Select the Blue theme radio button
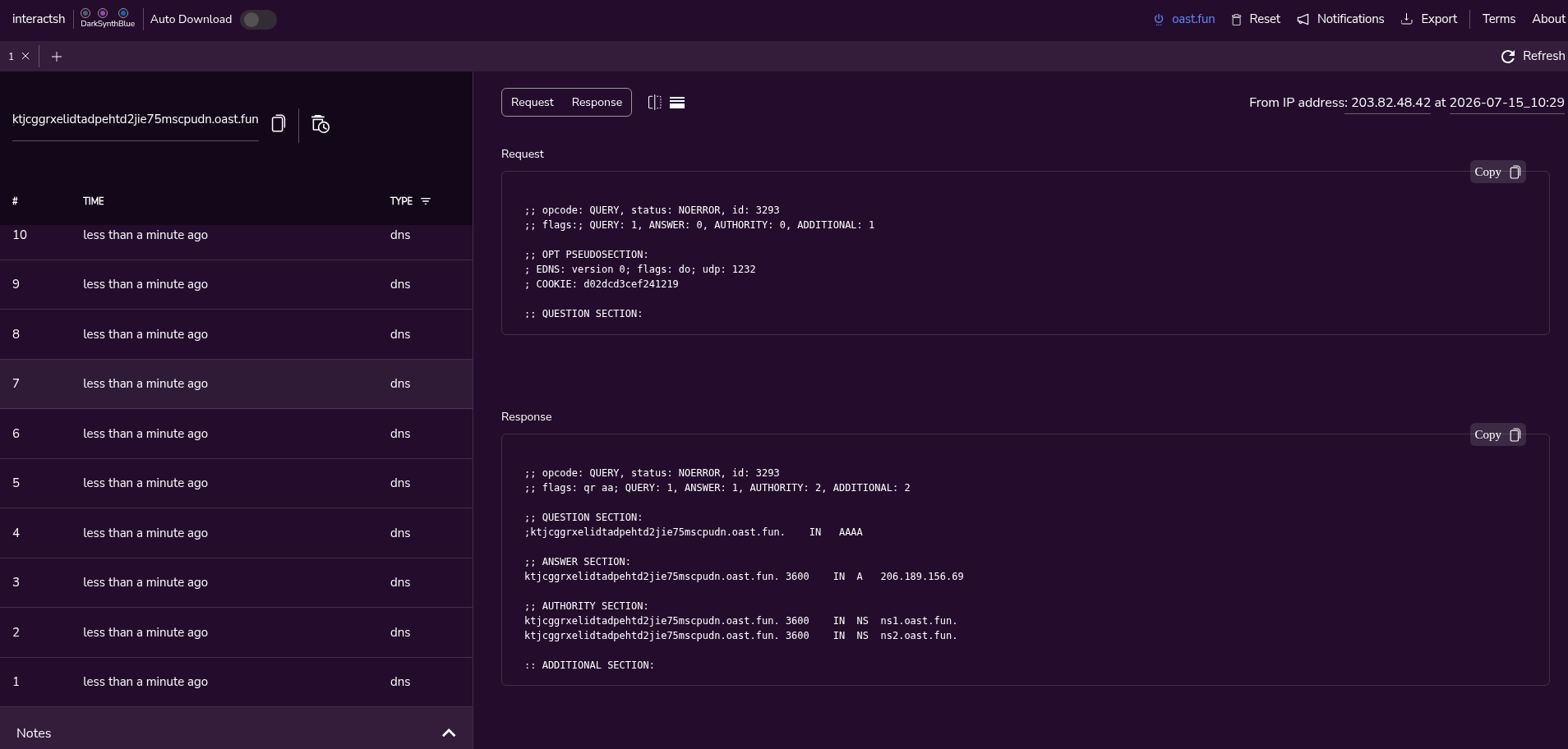1568x749 pixels. tap(123, 13)
